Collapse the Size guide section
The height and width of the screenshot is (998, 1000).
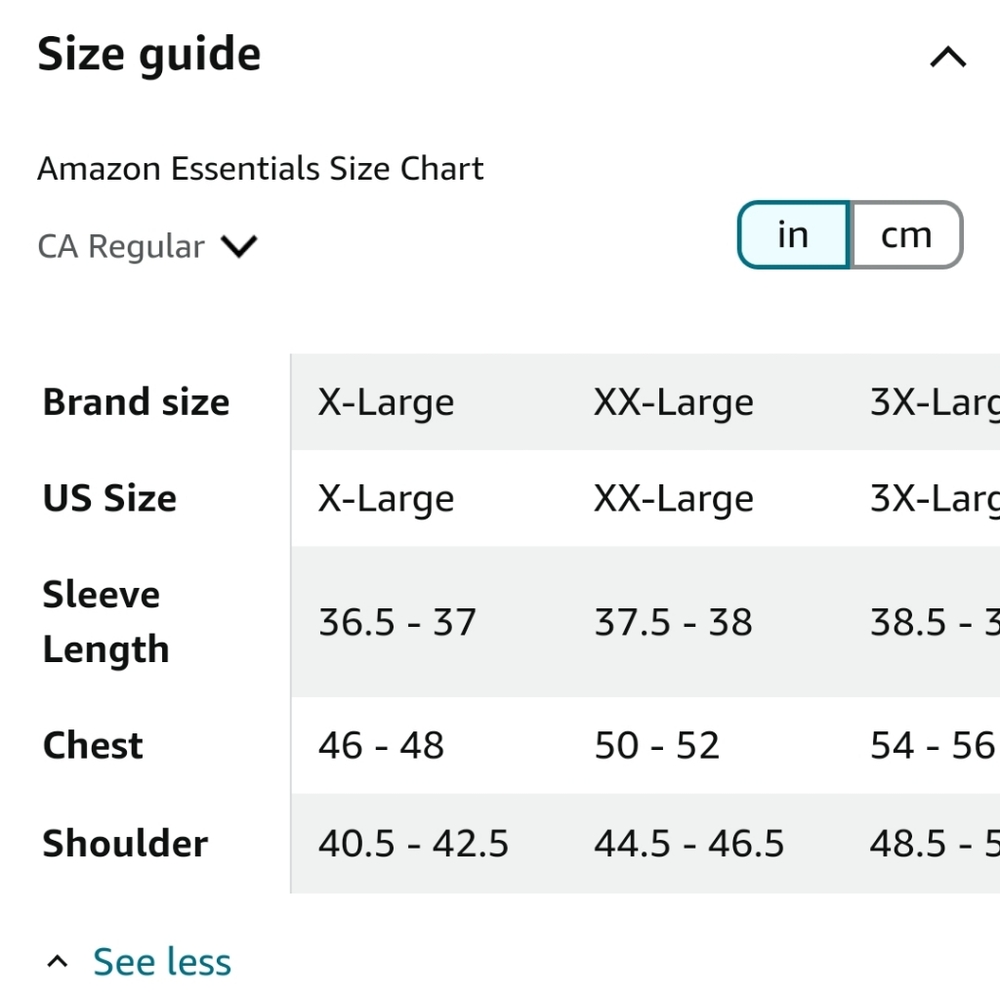coord(946,57)
